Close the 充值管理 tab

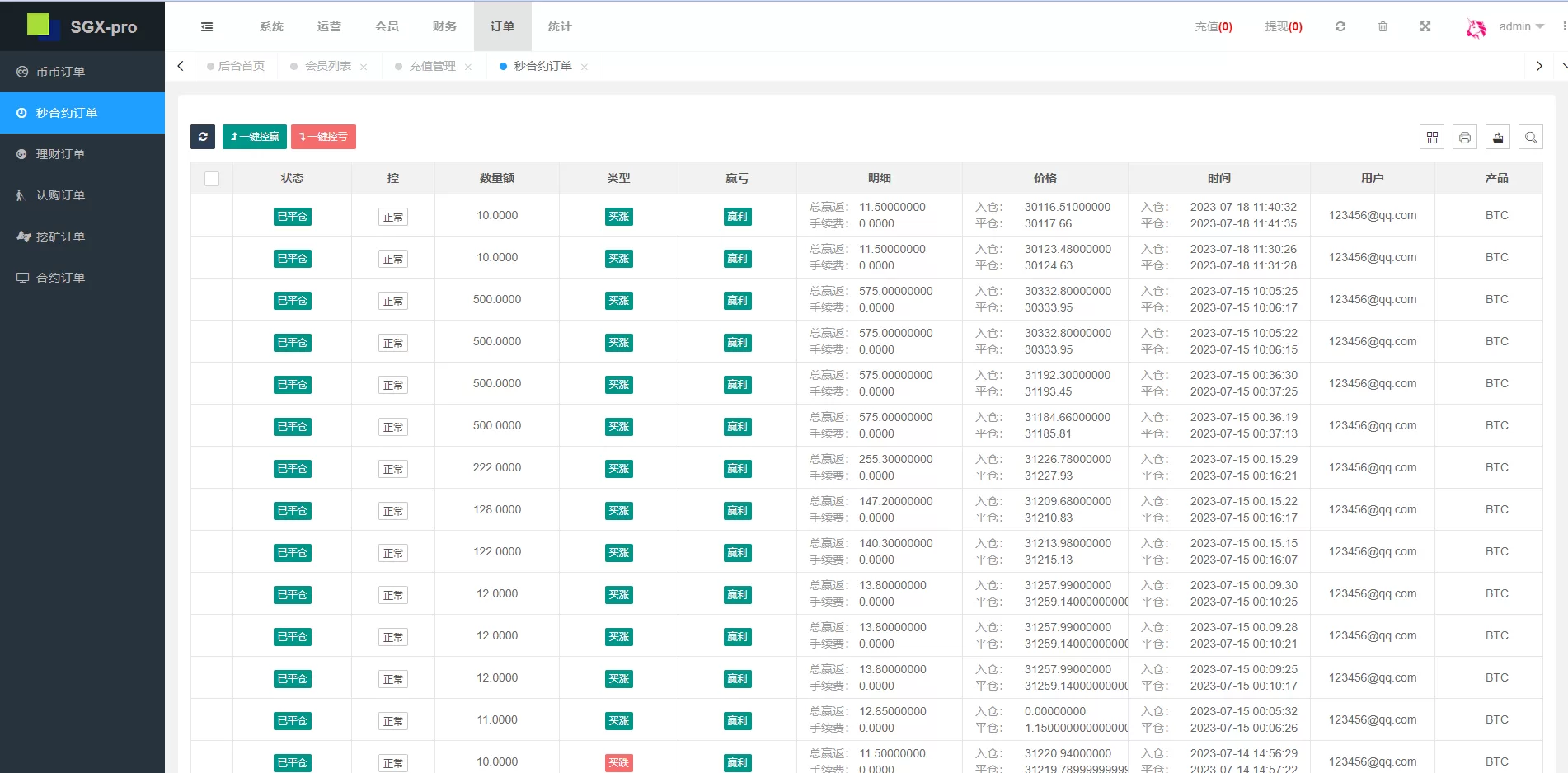pos(468,67)
